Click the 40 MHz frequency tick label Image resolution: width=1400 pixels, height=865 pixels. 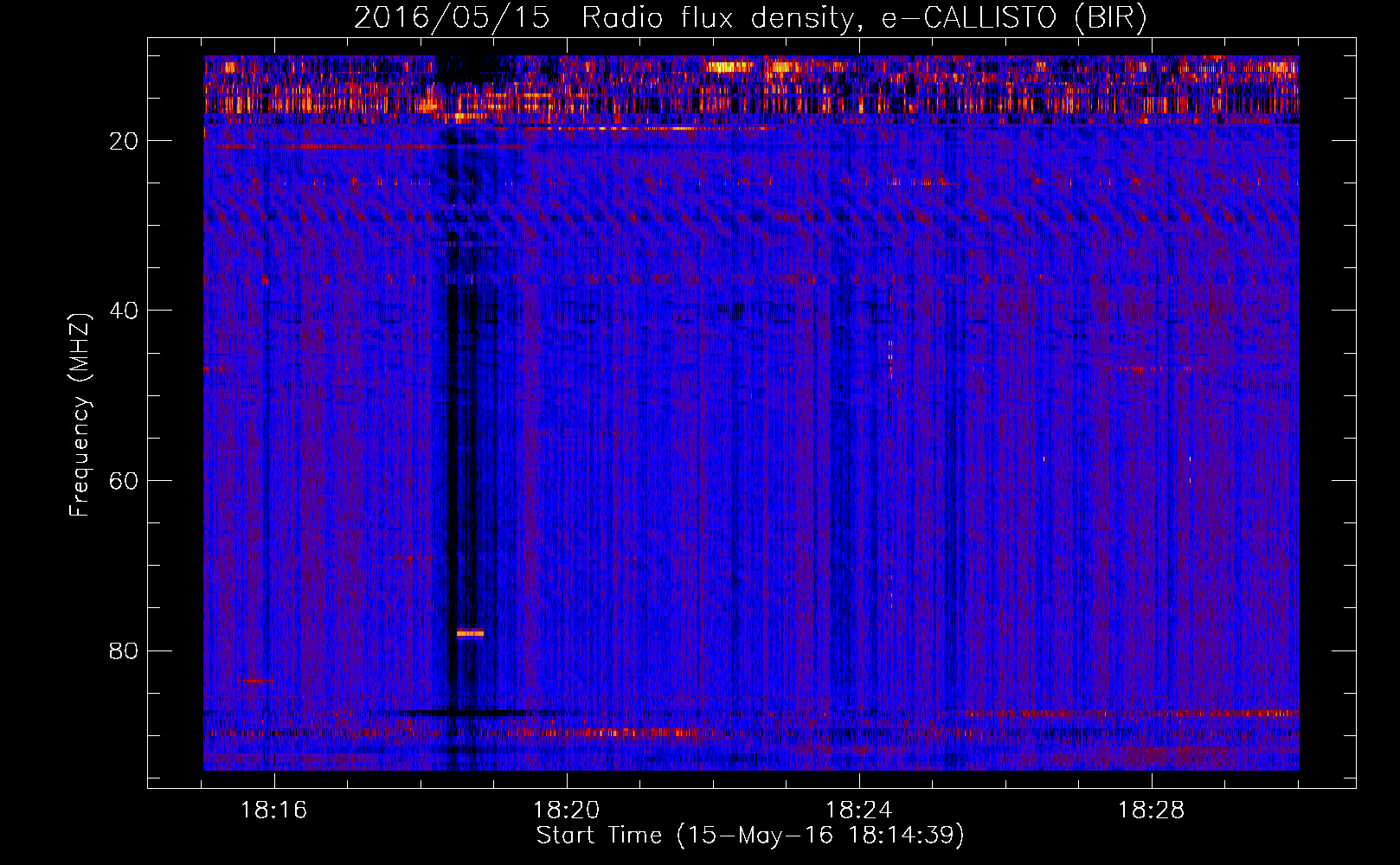[124, 311]
